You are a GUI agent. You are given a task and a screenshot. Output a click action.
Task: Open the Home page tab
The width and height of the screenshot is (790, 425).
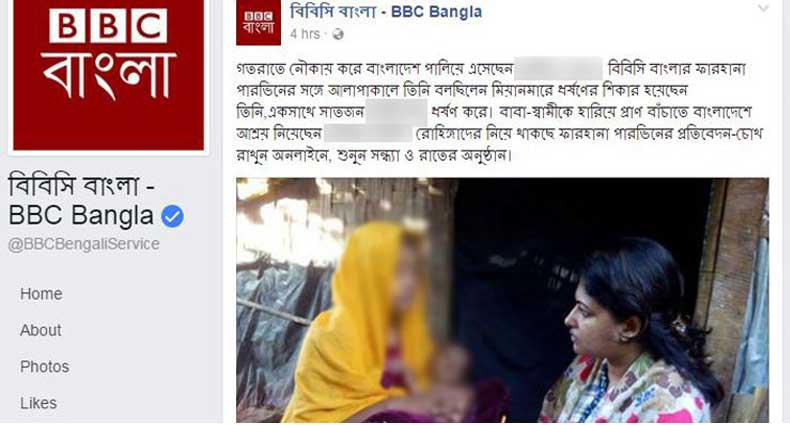[x=41, y=294]
